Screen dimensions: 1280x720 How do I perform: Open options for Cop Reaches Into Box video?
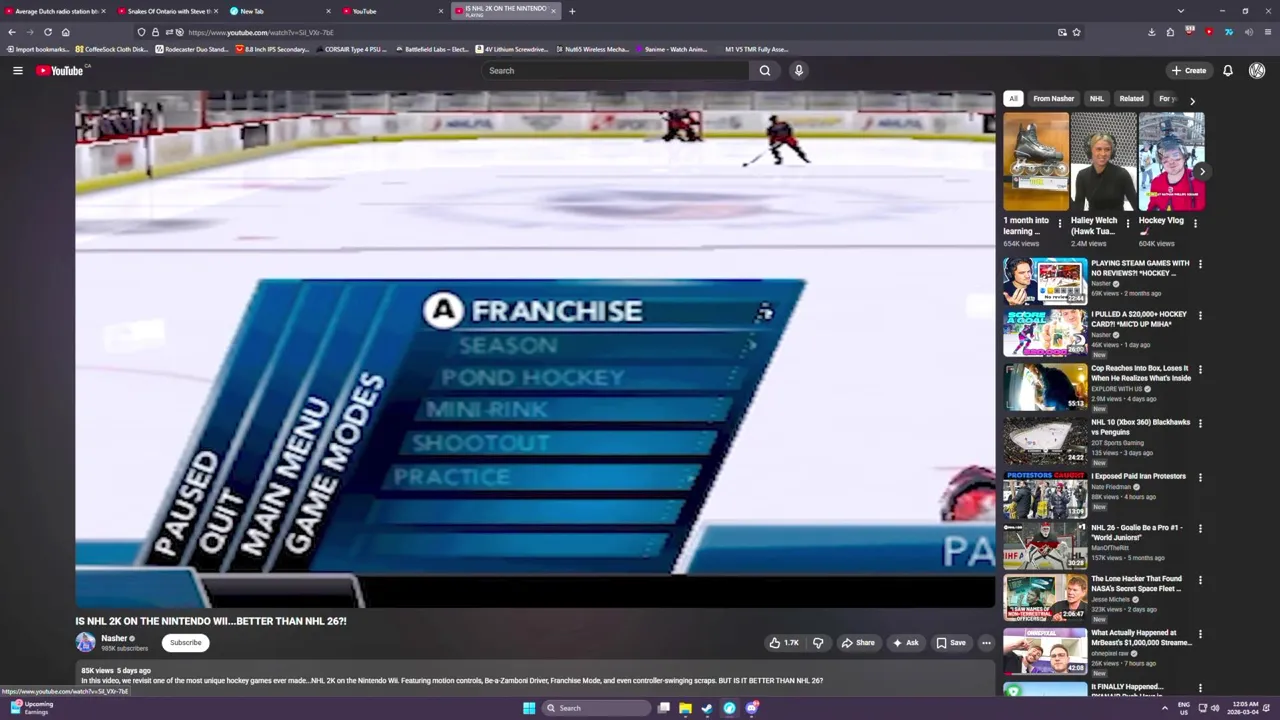tap(1200, 369)
